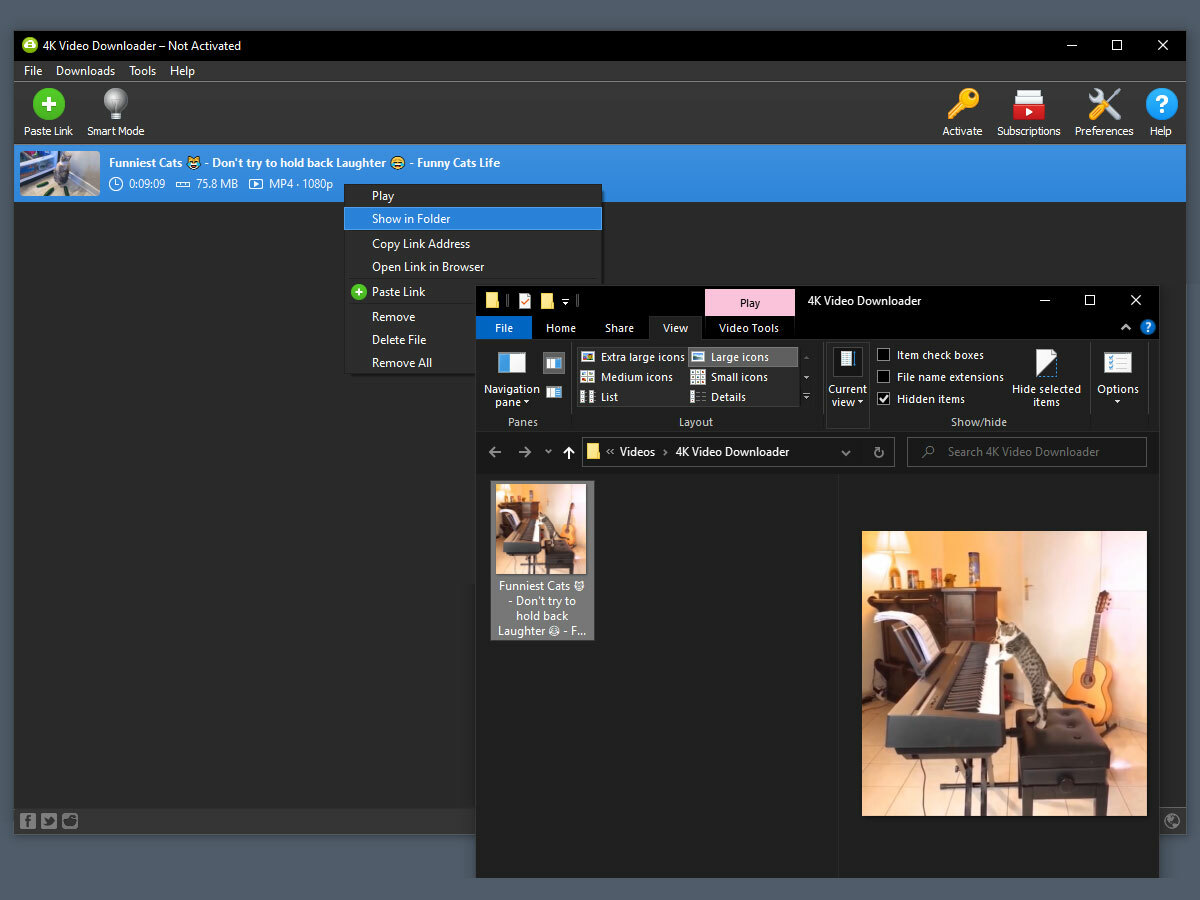Click Properties icon in Explorer quick access toolbar
This screenshot has width=1200, height=900.
(x=525, y=301)
